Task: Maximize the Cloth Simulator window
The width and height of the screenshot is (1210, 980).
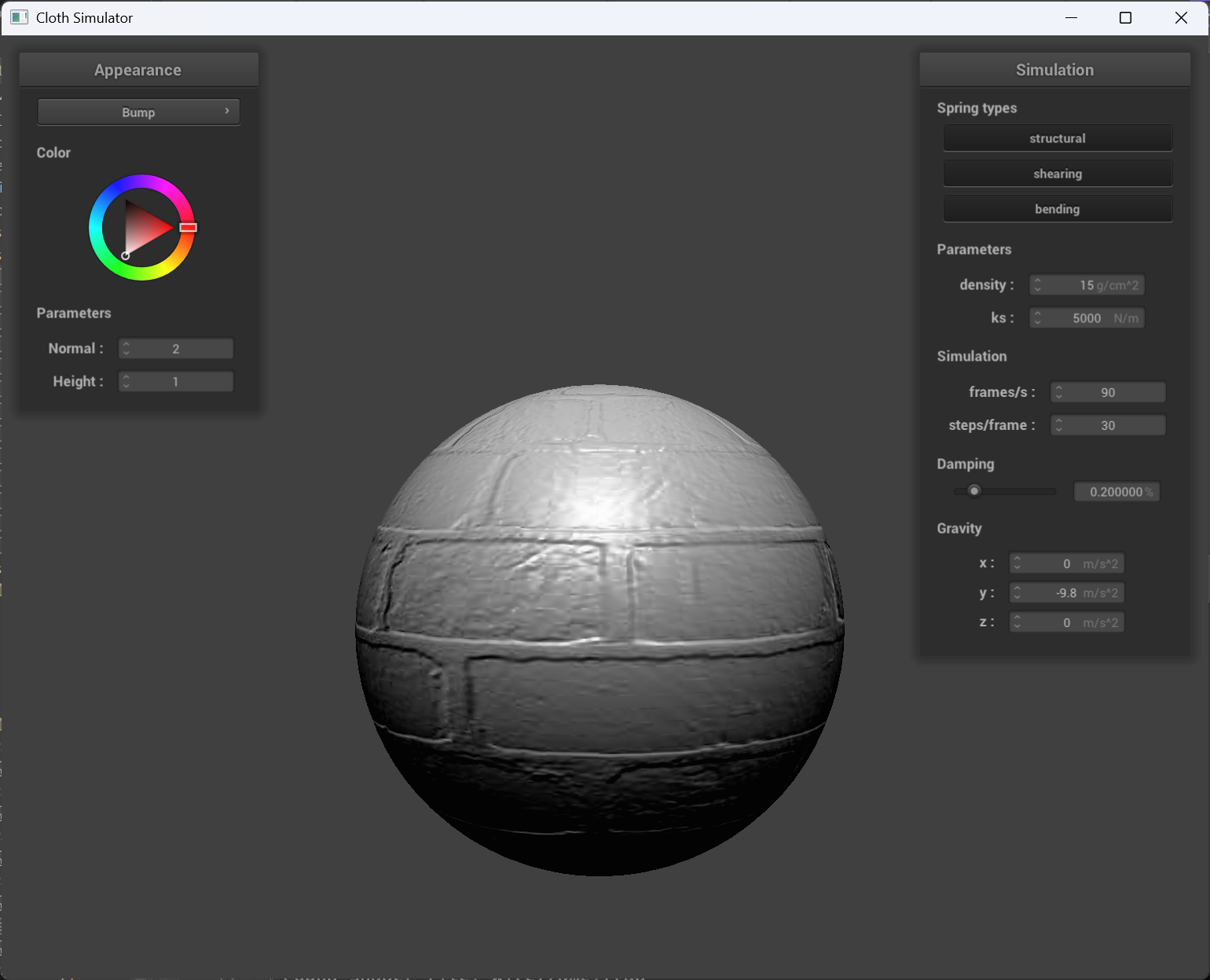Action: 1125,17
